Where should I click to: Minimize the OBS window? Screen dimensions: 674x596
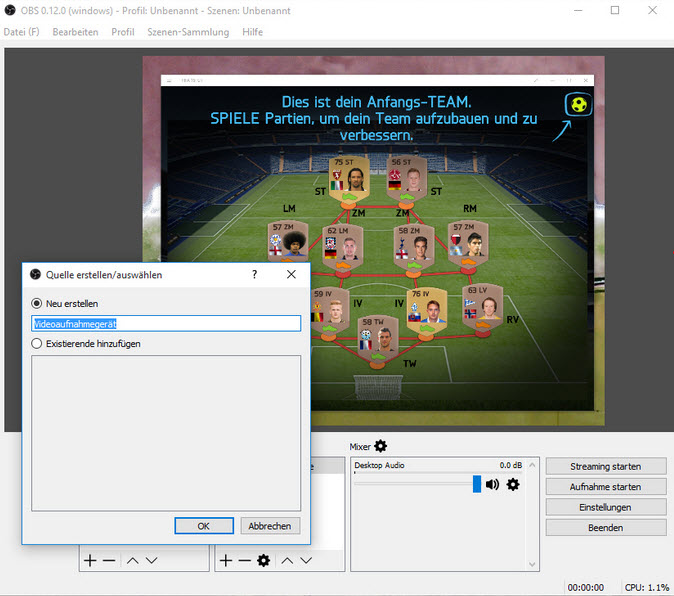(x=578, y=10)
